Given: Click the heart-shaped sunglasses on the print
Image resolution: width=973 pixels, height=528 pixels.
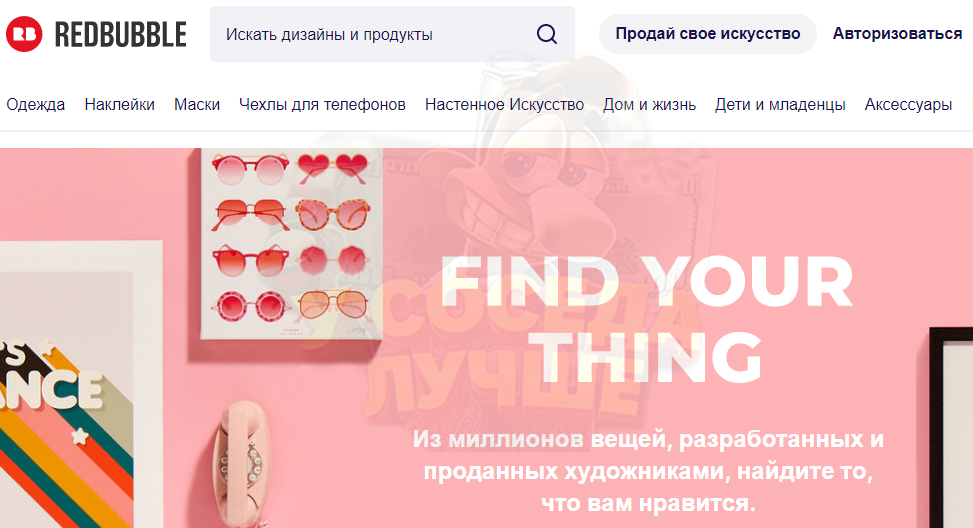Looking at the screenshot, I should [x=333, y=168].
